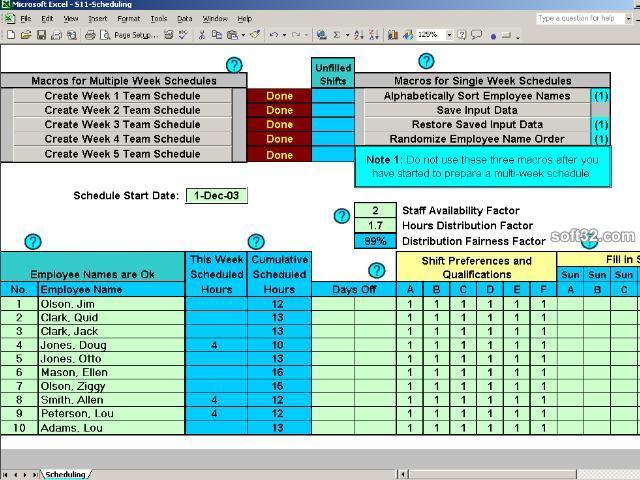Select employee name cell Mason, Ellen

(x=111, y=372)
